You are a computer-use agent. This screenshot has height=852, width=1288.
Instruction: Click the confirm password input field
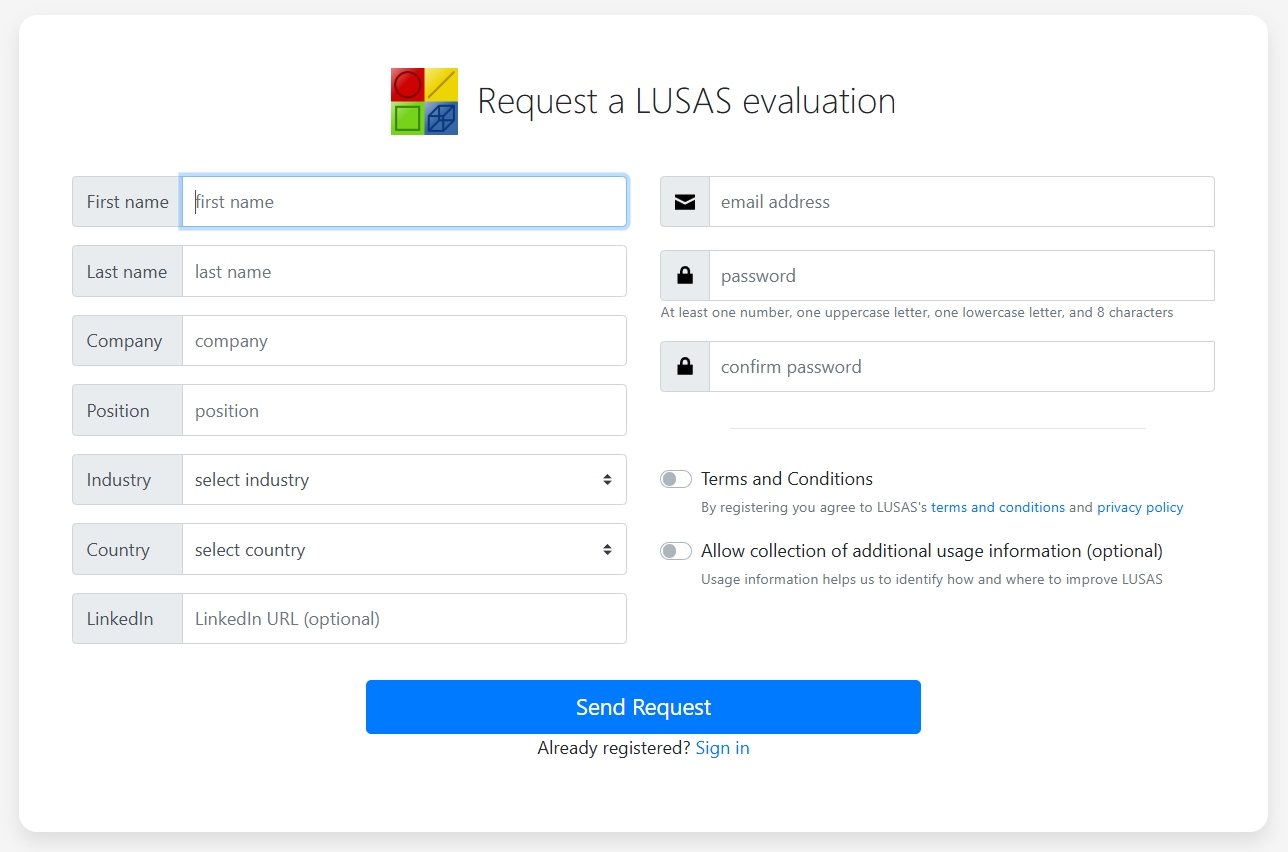[x=962, y=366]
